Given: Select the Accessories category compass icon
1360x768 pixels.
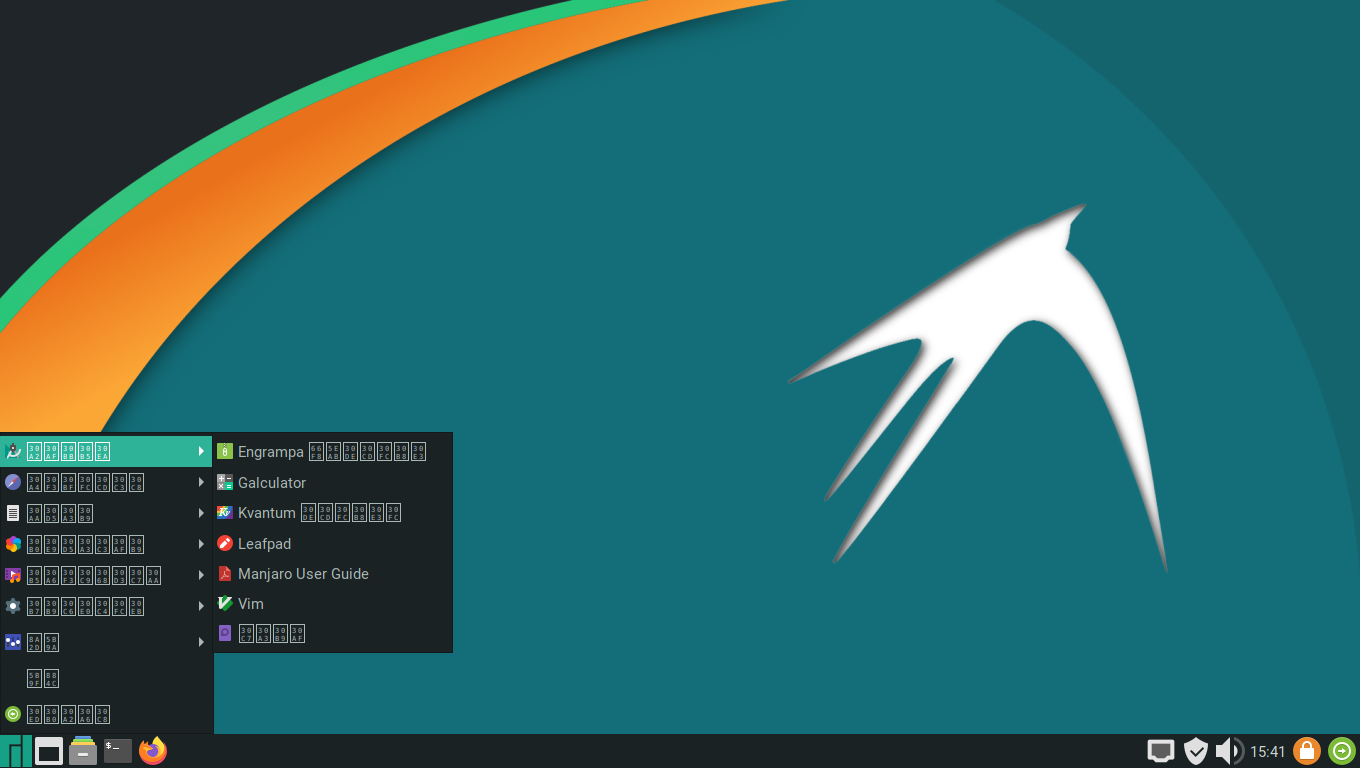Looking at the screenshot, I should [x=13, y=452].
